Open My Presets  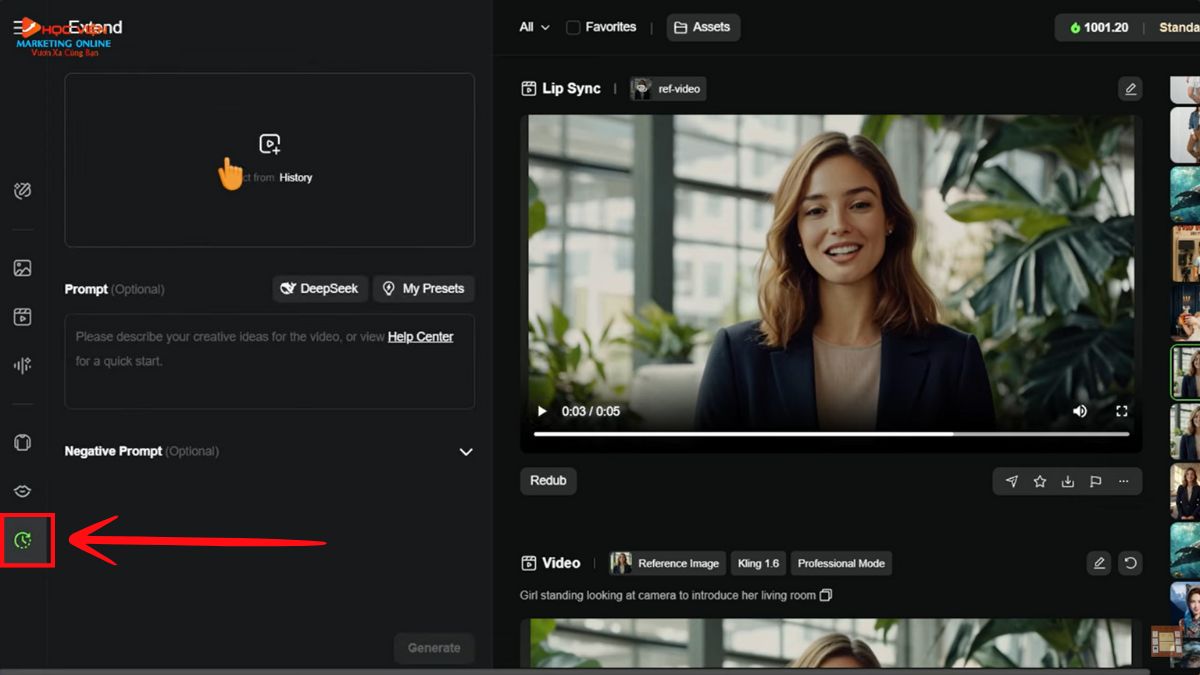[424, 289]
